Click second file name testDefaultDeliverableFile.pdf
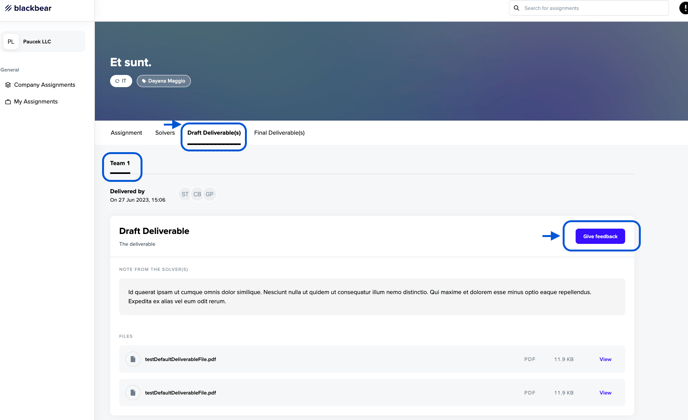This screenshot has height=420, width=688. 180,392
